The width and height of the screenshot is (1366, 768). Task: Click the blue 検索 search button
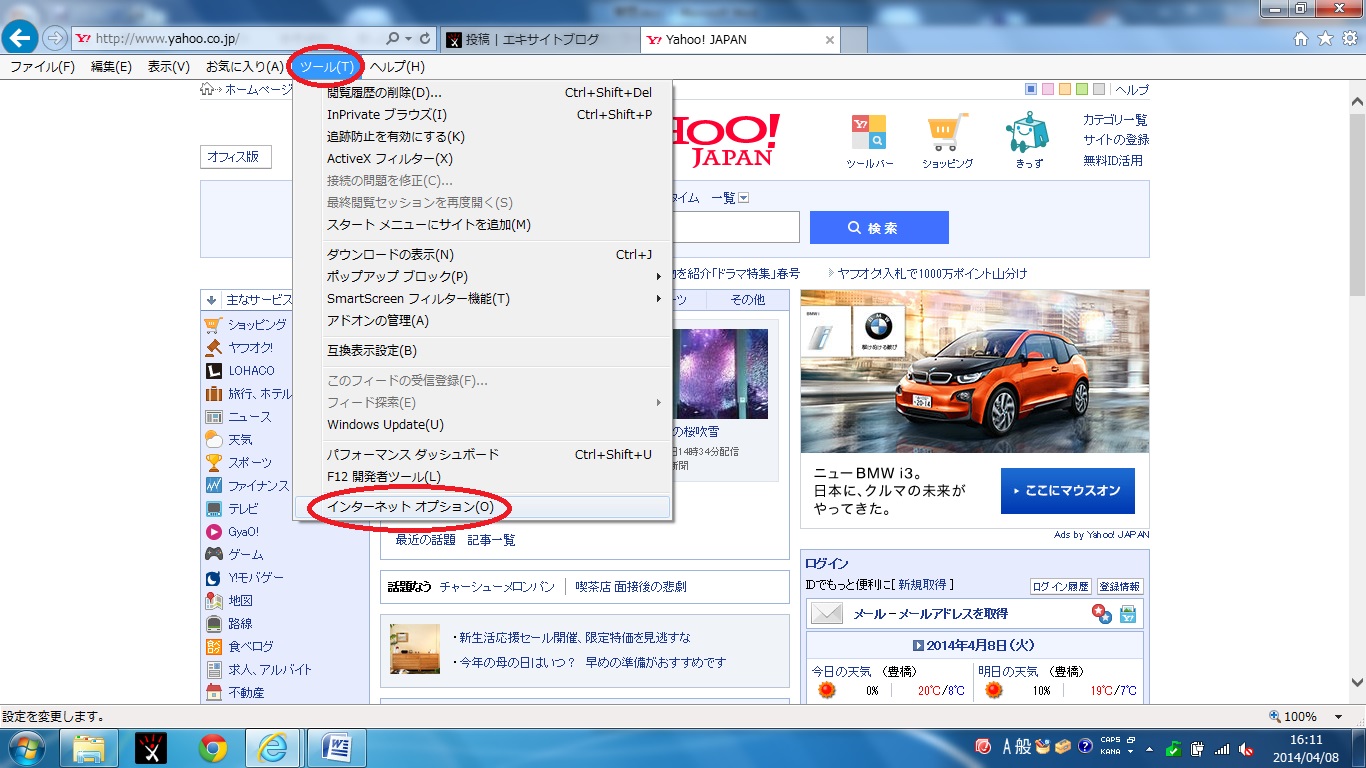(879, 228)
